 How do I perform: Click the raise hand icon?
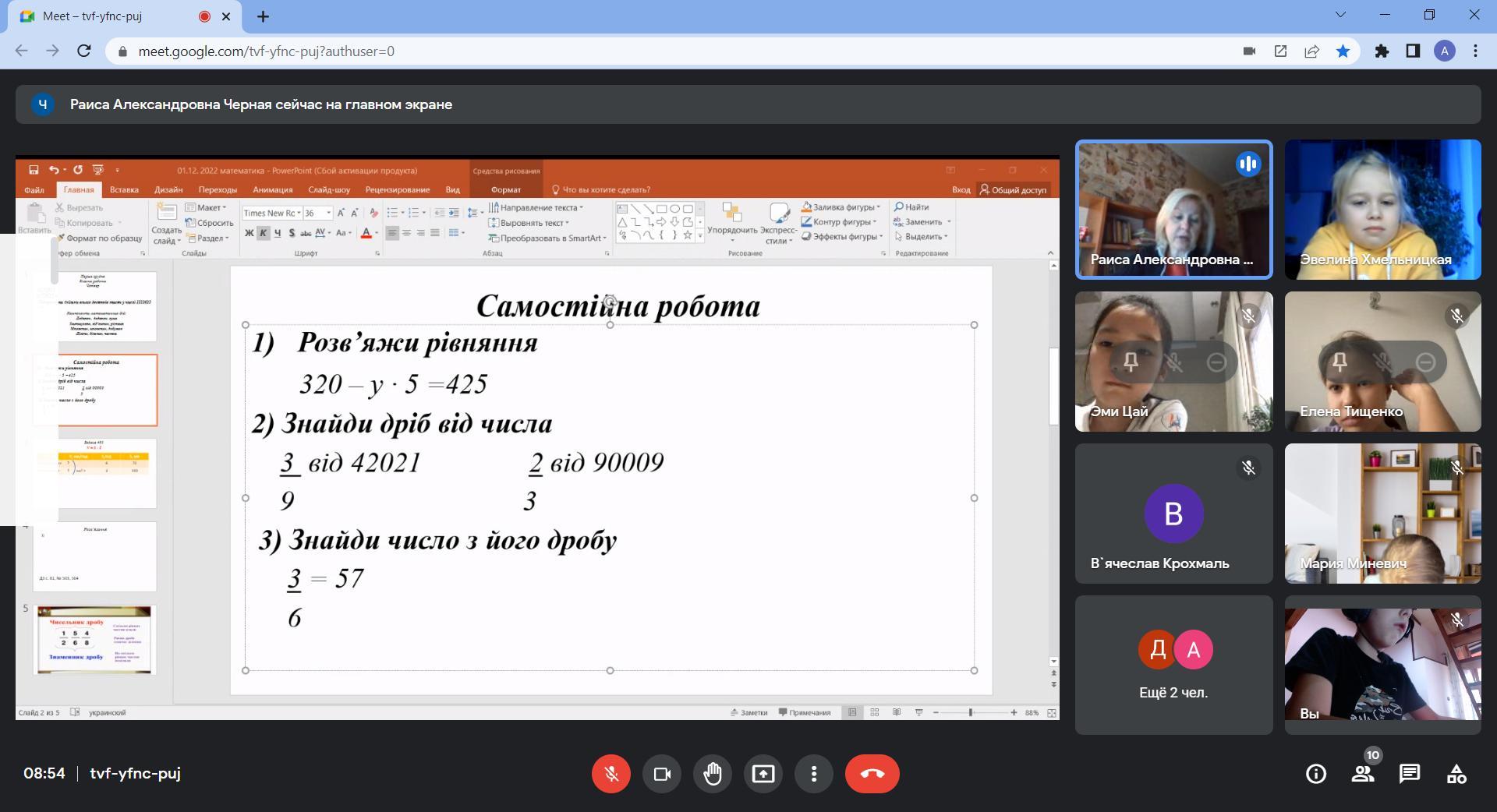(712, 774)
